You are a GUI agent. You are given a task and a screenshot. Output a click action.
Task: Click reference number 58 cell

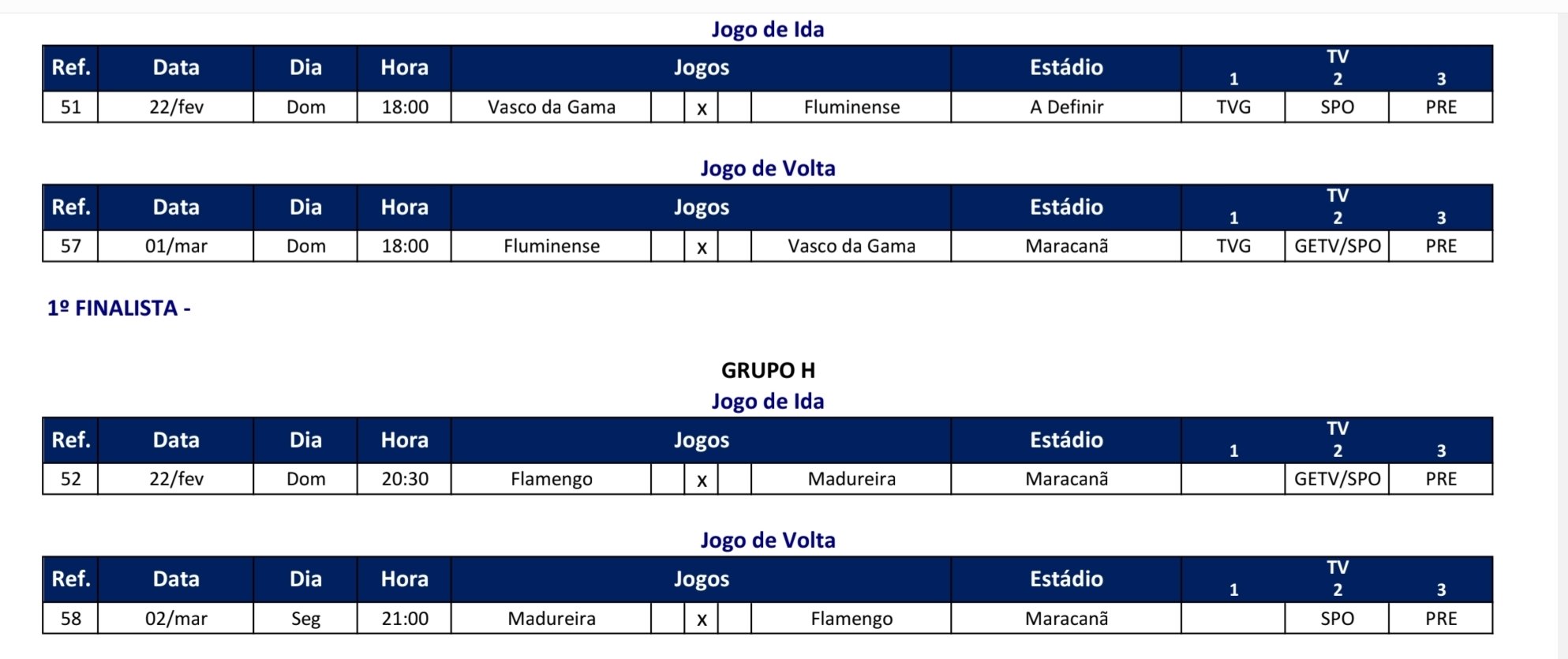pyautogui.click(x=71, y=619)
